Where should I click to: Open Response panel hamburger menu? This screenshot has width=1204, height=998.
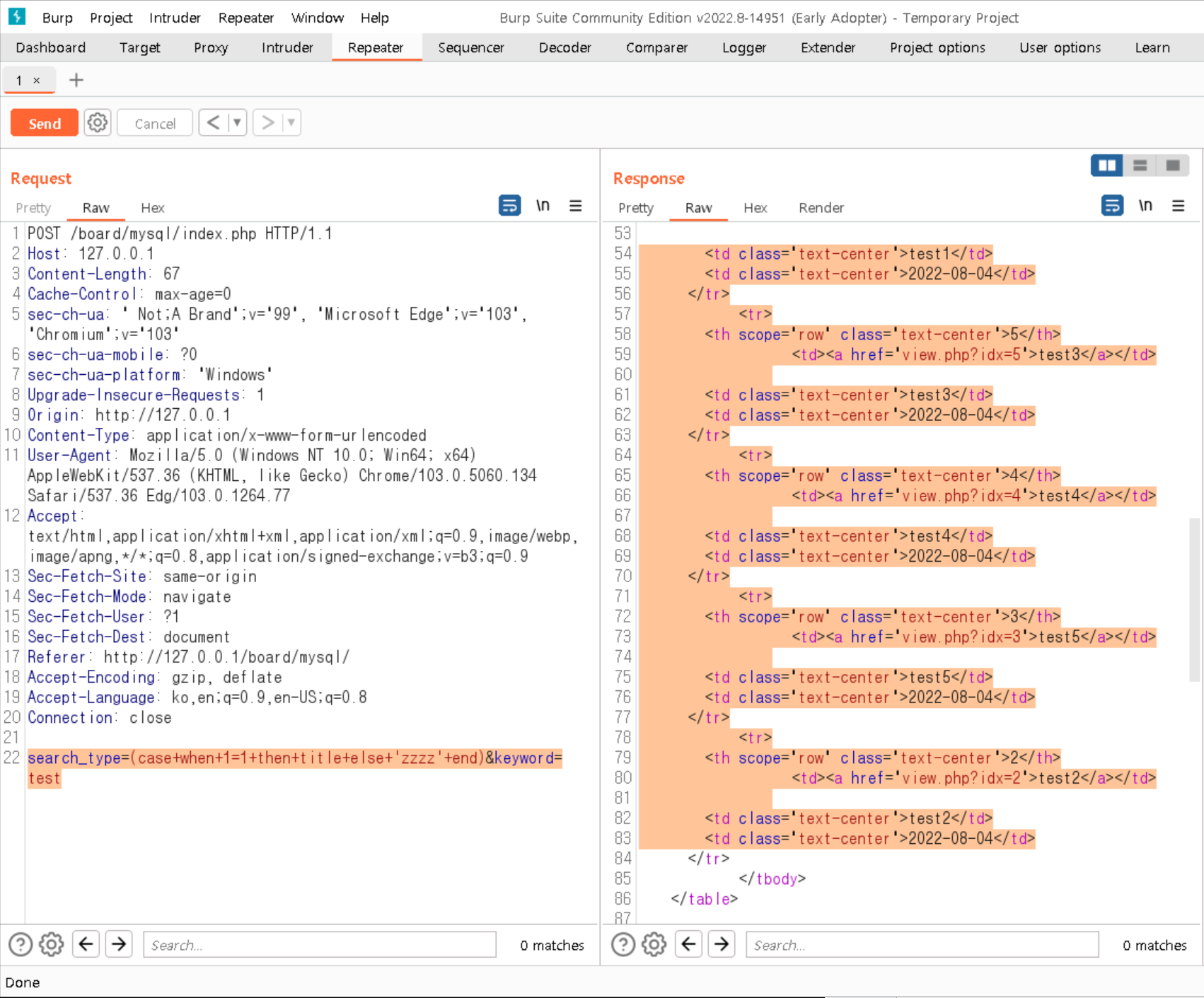(1178, 206)
